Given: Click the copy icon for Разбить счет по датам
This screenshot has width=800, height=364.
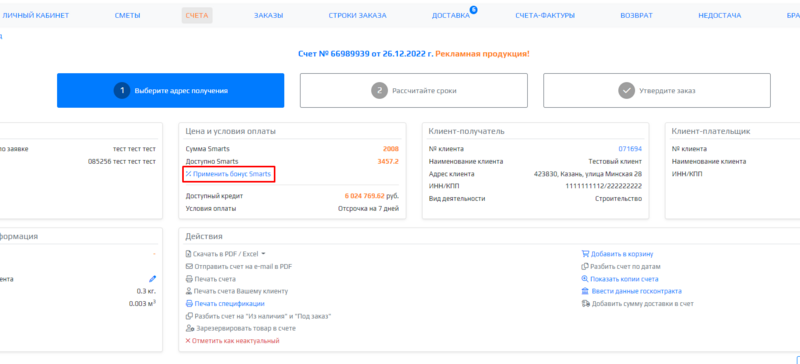Looking at the screenshot, I should point(585,266).
